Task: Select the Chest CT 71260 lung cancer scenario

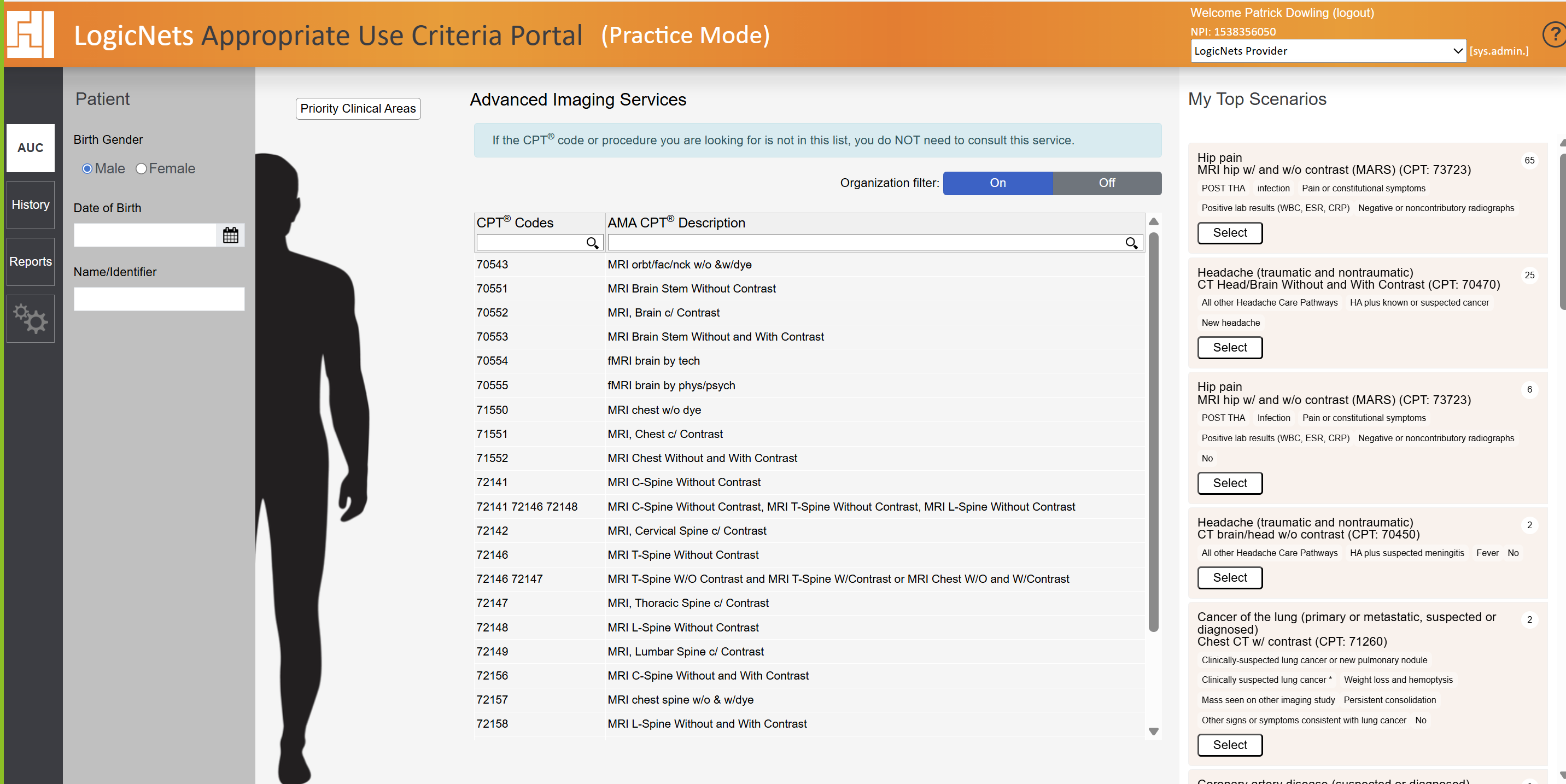Action: click(x=1230, y=745)
